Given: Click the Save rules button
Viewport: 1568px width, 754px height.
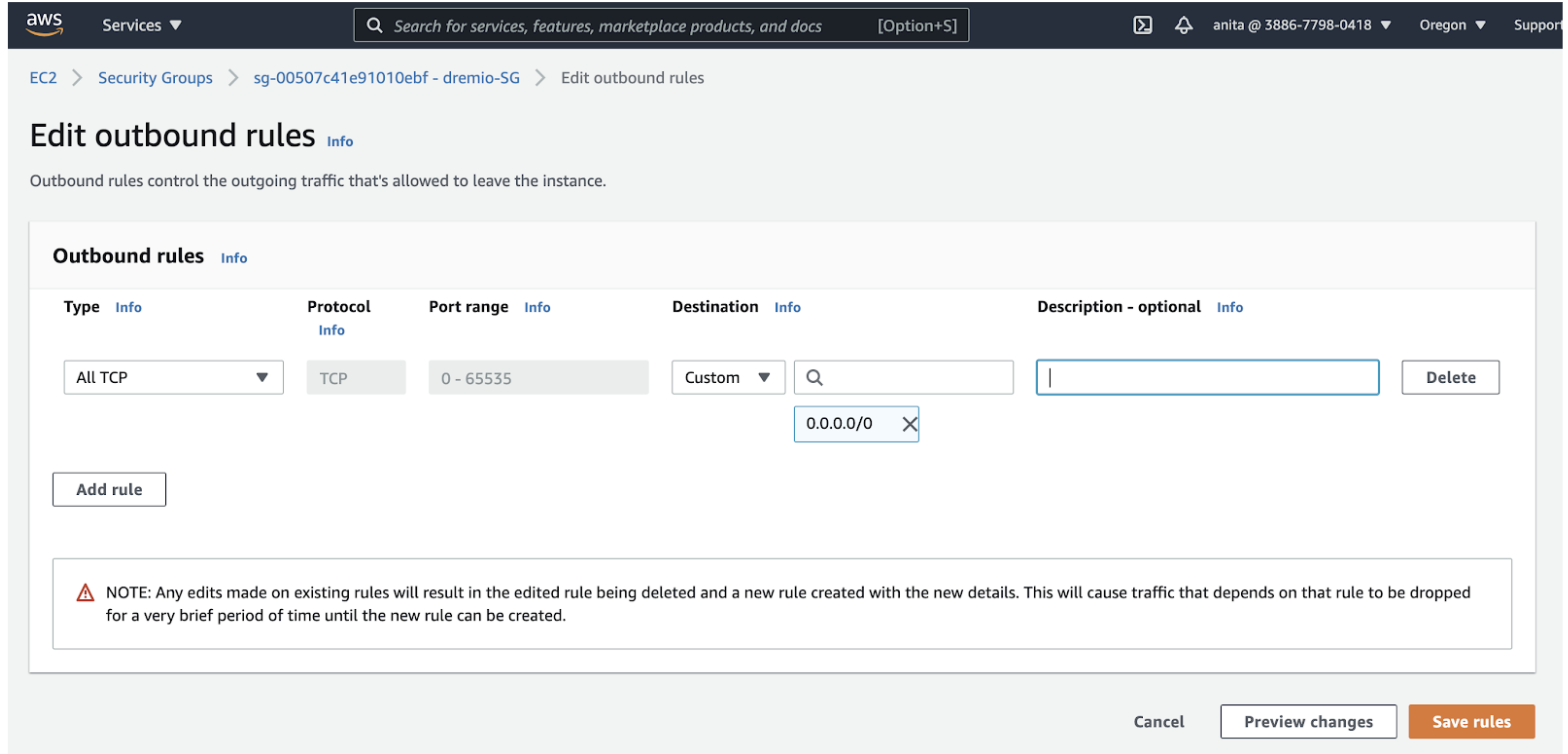Looking at the screenshot, I should pyautogui.click(x=1471, y=722).
